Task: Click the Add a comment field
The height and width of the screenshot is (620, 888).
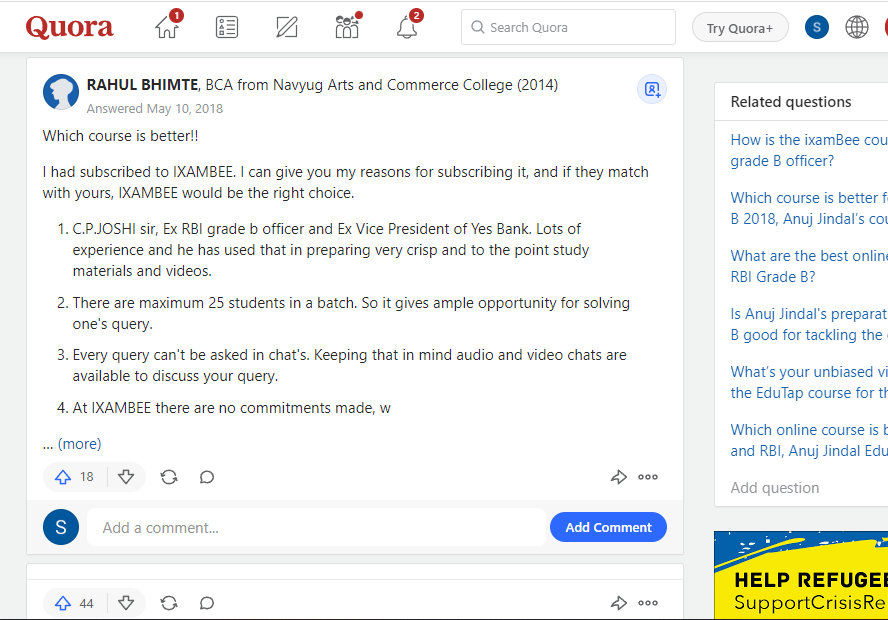Action: (x=316, y=528)
